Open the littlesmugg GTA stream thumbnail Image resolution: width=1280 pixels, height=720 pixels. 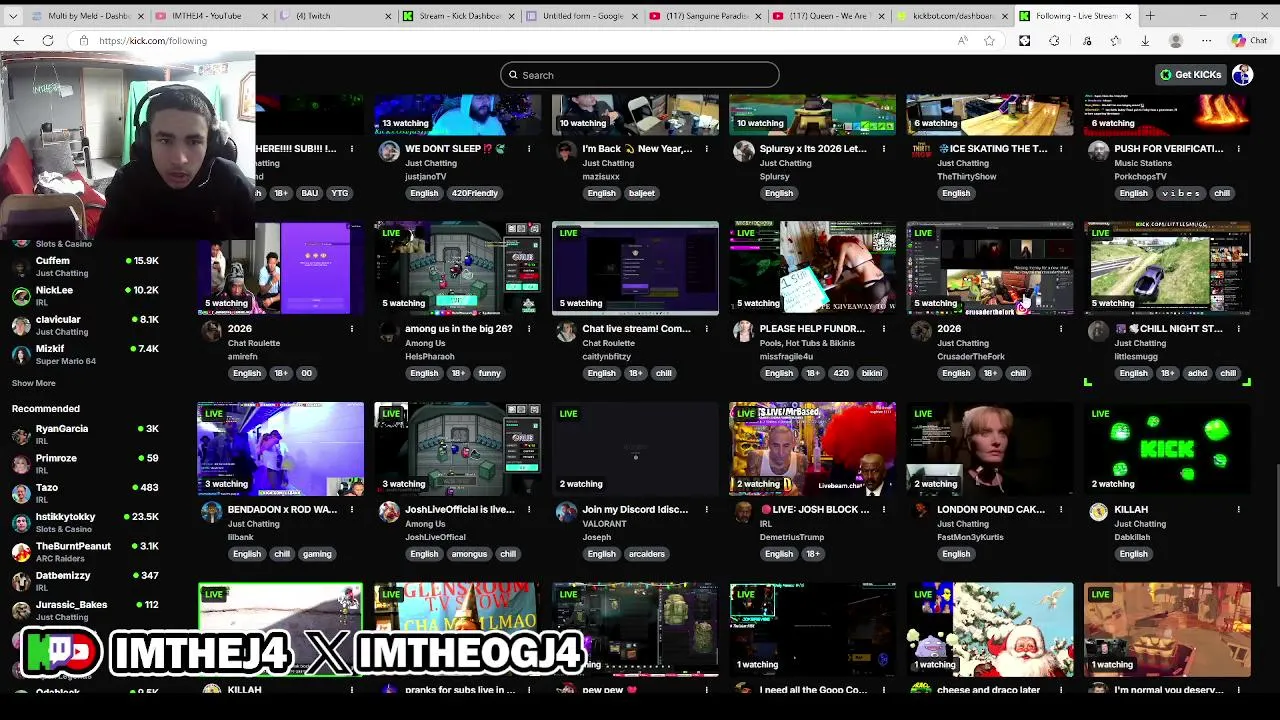coord(1167,268)
